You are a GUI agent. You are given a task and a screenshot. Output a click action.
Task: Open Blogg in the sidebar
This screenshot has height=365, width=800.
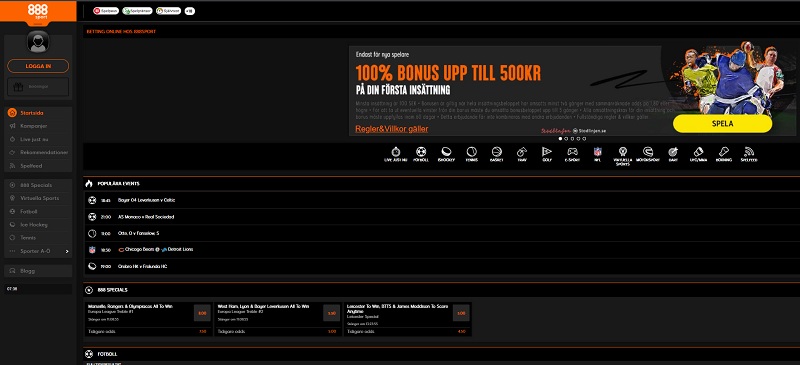(x=38, y=271)
